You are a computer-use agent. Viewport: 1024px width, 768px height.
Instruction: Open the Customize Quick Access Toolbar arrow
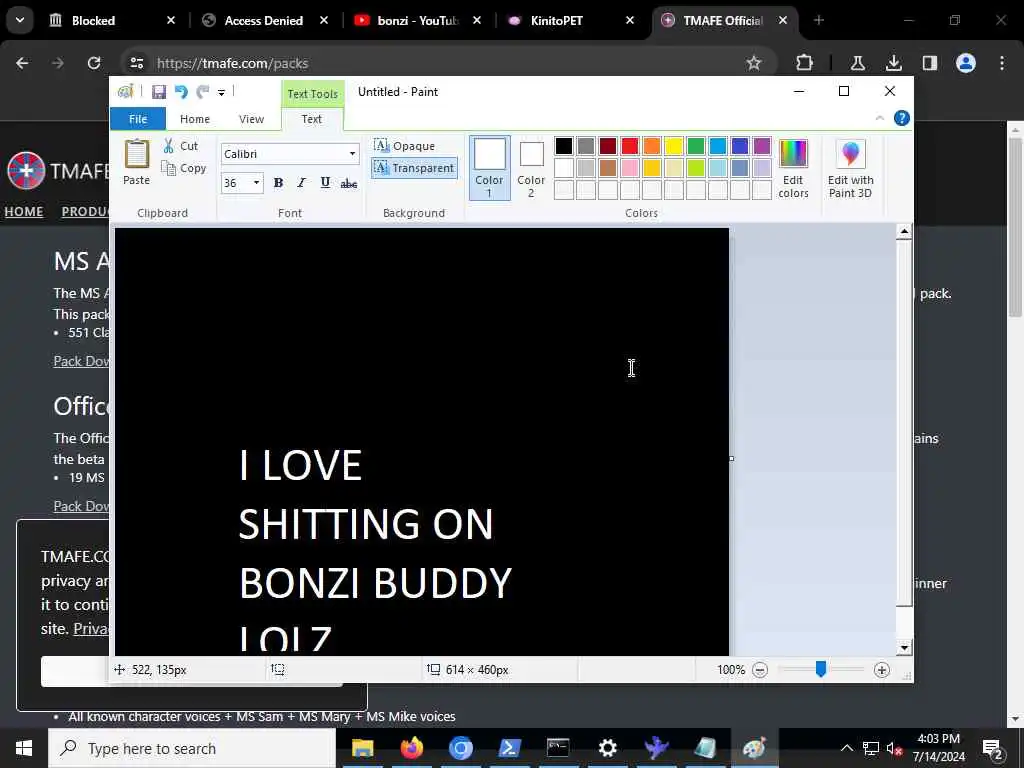(221, 93)
